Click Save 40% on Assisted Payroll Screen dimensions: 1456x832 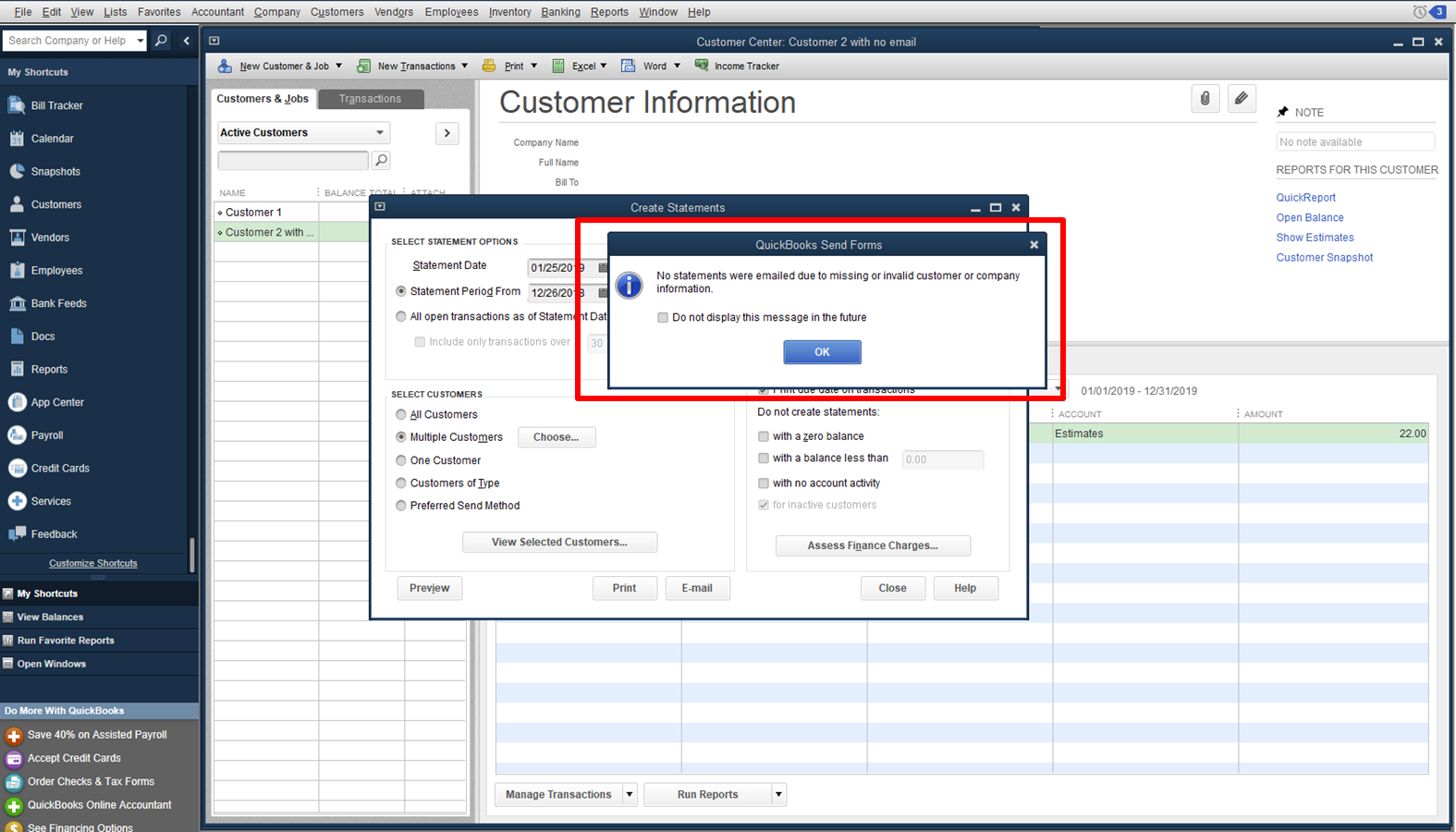click(x=97, y=735)
